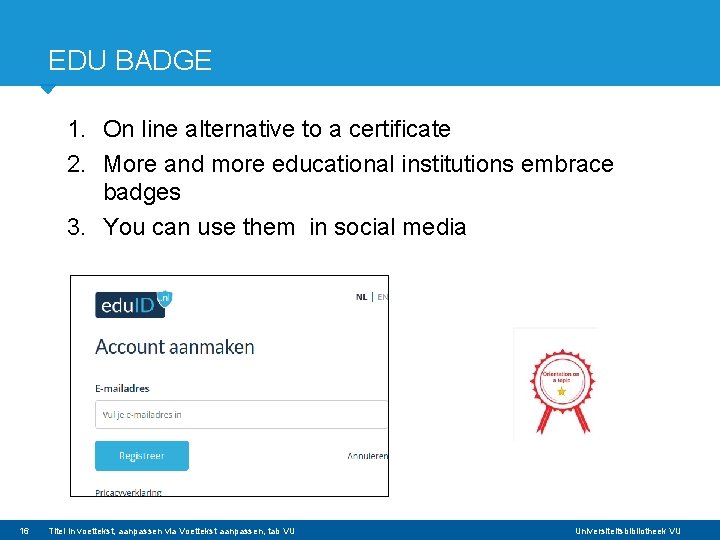Click the Annuleren link
The width and height of the screenshot is (720, 540).
367,456
